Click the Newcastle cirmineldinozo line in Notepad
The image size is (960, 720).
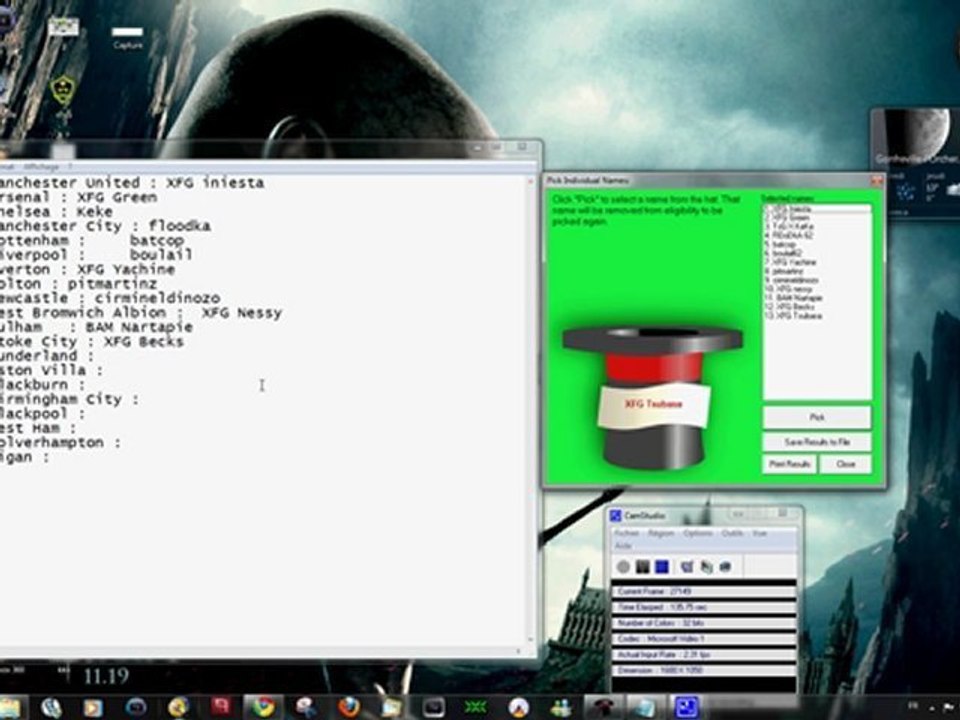click(110, 298)
